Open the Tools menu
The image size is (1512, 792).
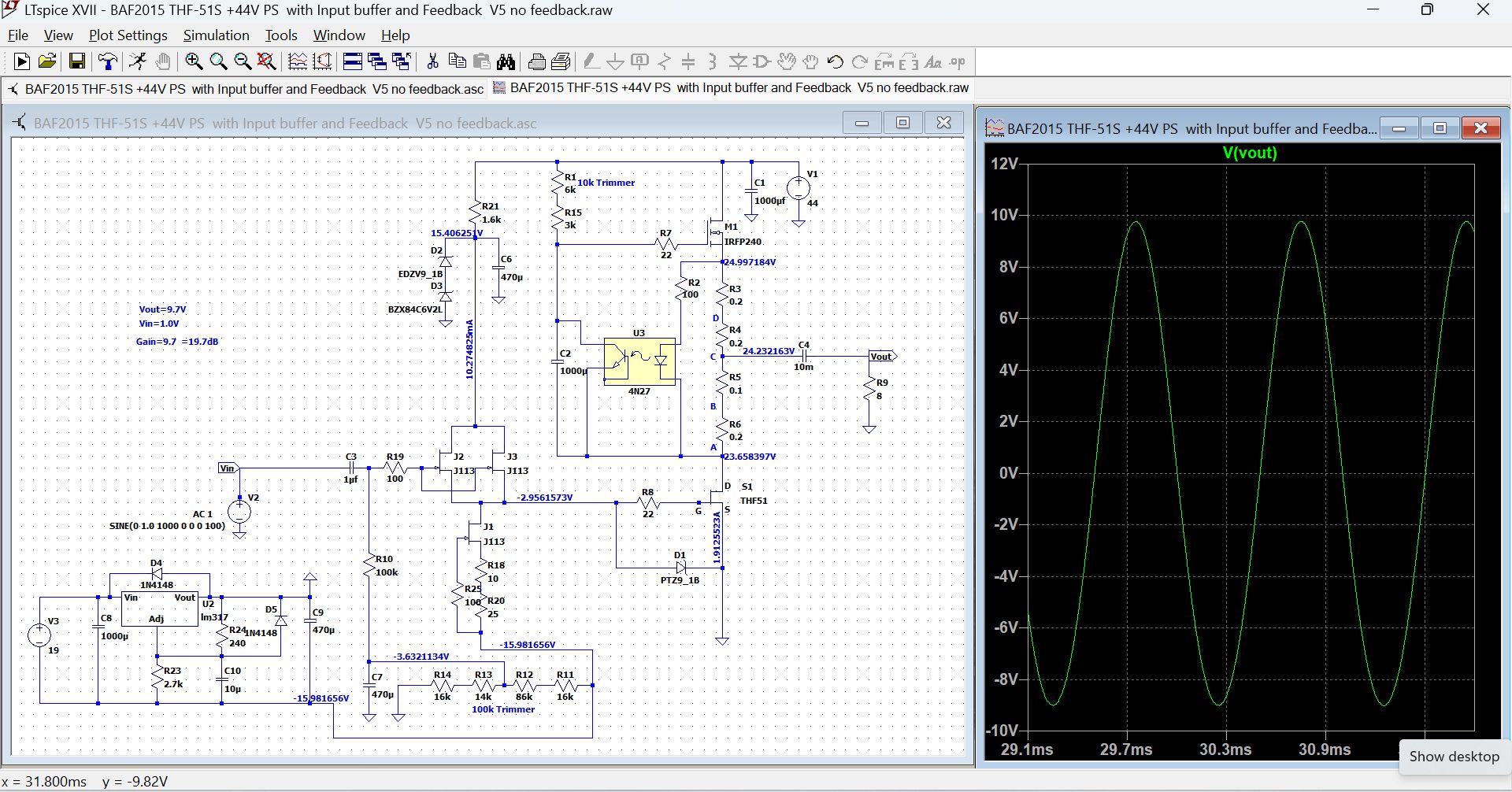pos(281,35)
